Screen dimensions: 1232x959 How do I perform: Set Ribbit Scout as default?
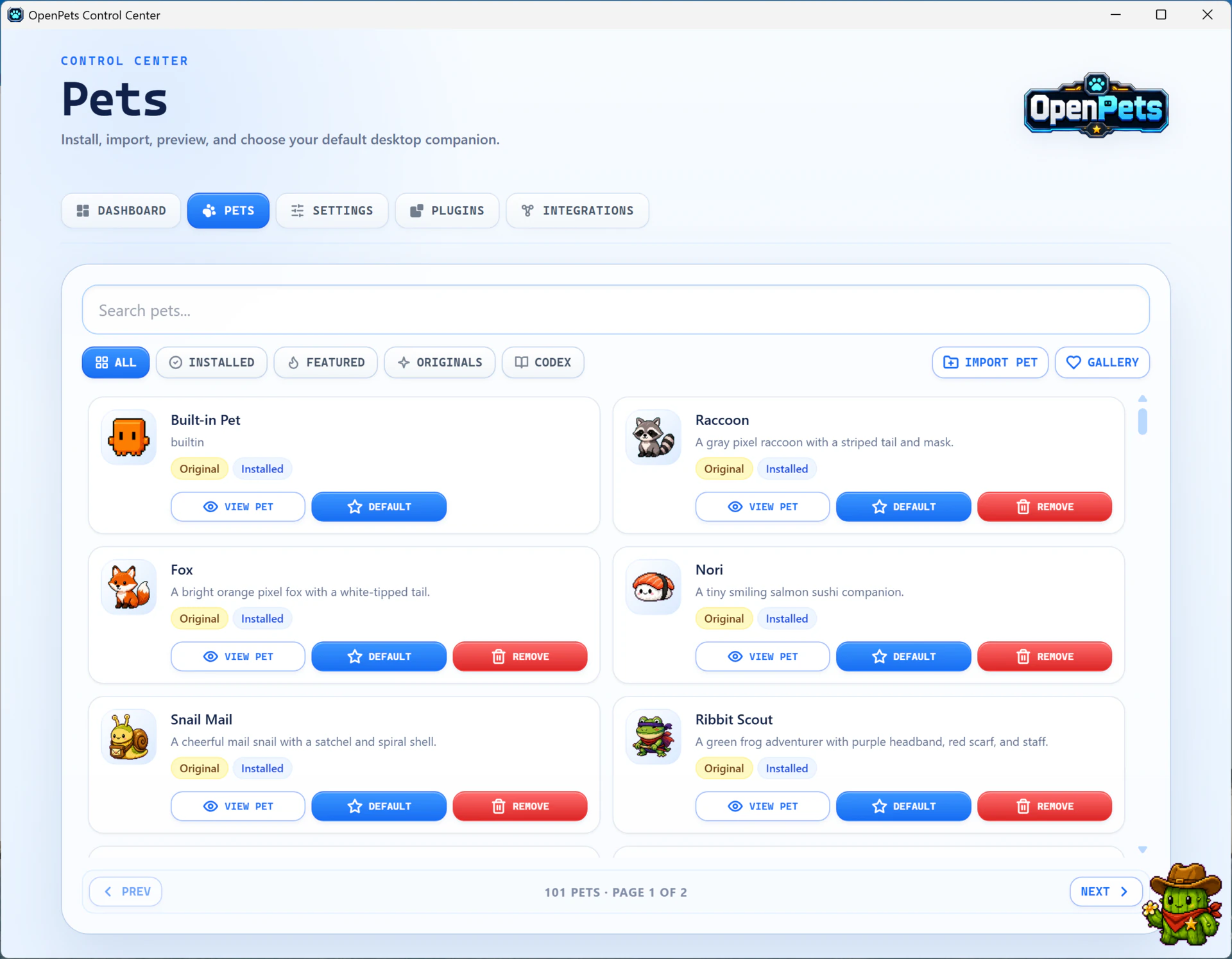tap(903, 806)
